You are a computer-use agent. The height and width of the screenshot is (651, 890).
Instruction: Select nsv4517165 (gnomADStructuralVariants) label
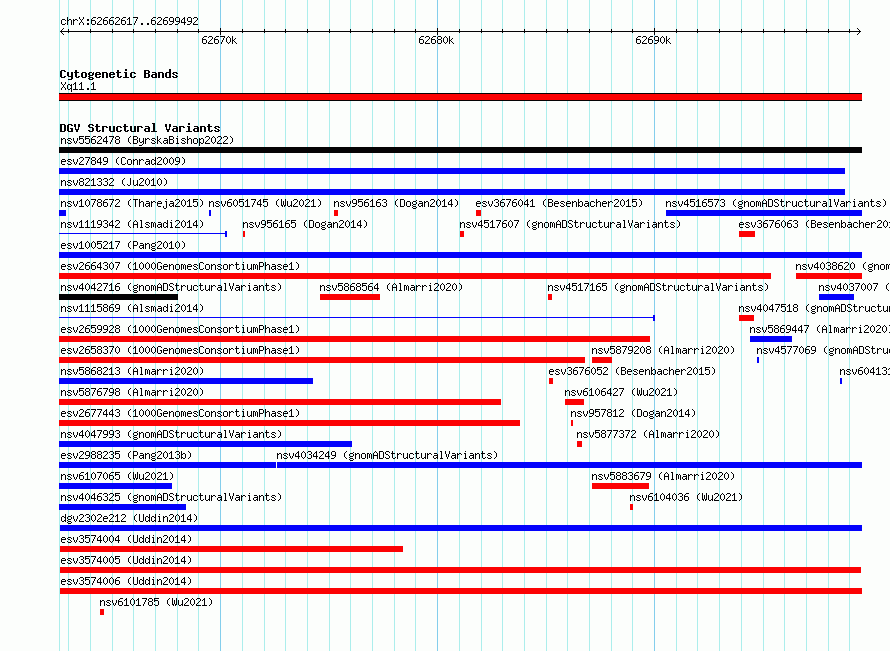(x=658, y=287)
